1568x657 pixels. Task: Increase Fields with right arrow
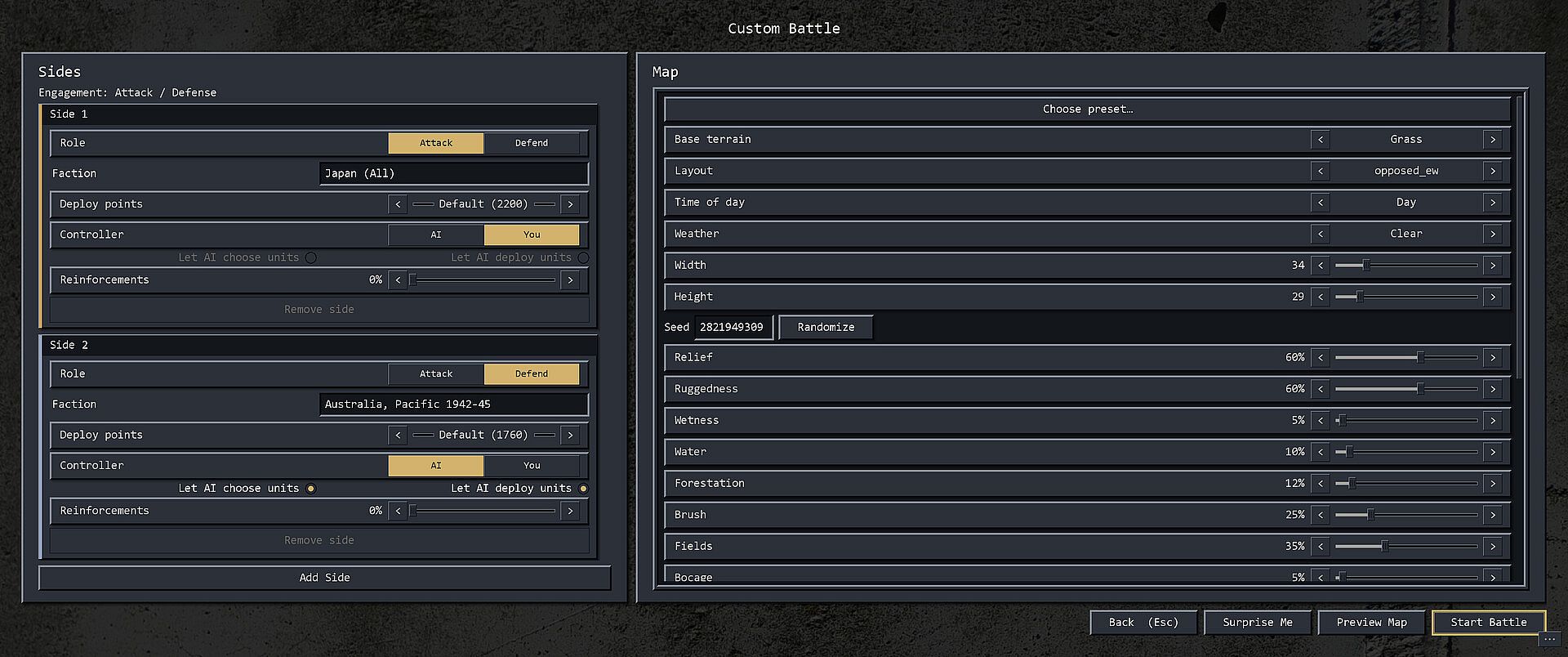pyautogui.click(x=1493, y=547)
